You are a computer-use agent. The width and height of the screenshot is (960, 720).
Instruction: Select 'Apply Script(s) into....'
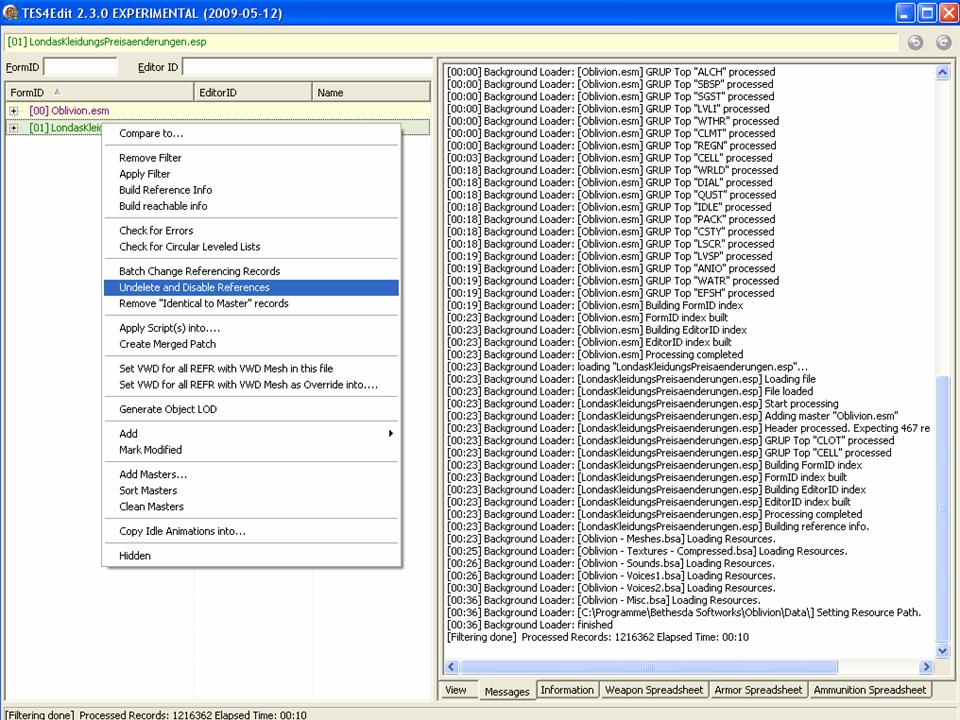(251, 328)
